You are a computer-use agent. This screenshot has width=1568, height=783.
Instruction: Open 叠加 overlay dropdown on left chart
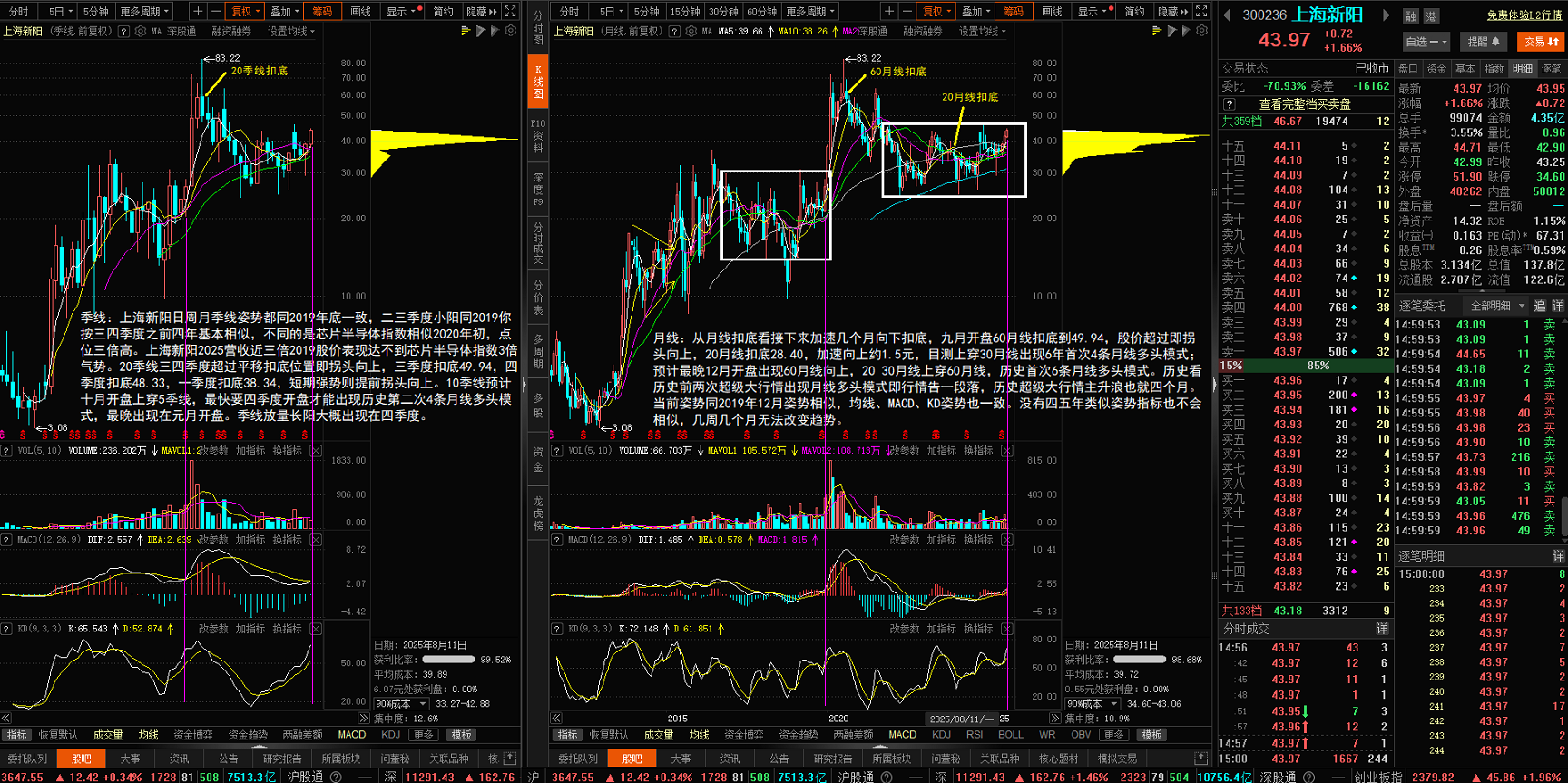[x=284, y=12]
